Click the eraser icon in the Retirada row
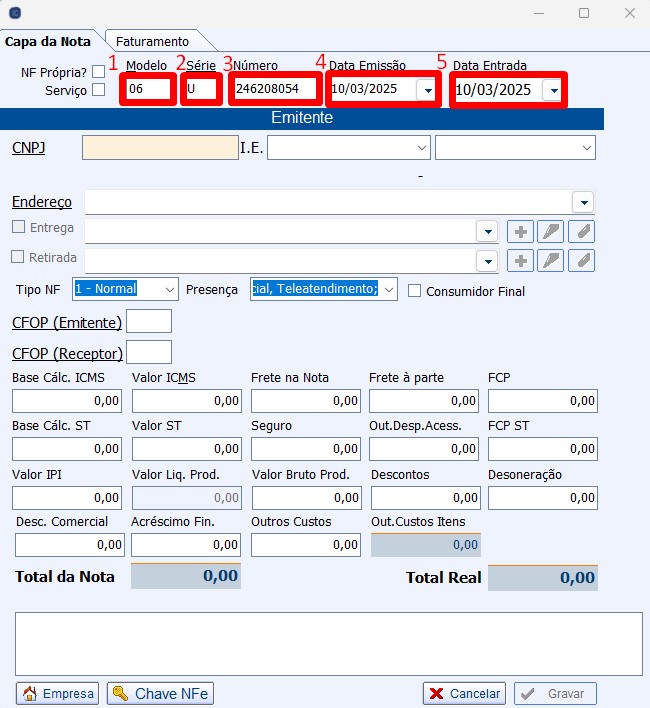This screenshot has width=650, height=708. [581, 260]
